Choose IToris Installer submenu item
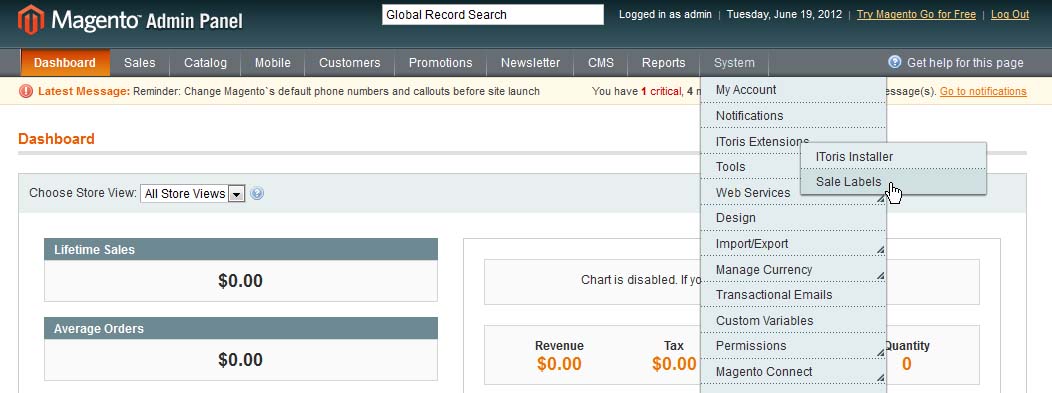The width and height of the screenshot is (1052, 393). (893, 156)
